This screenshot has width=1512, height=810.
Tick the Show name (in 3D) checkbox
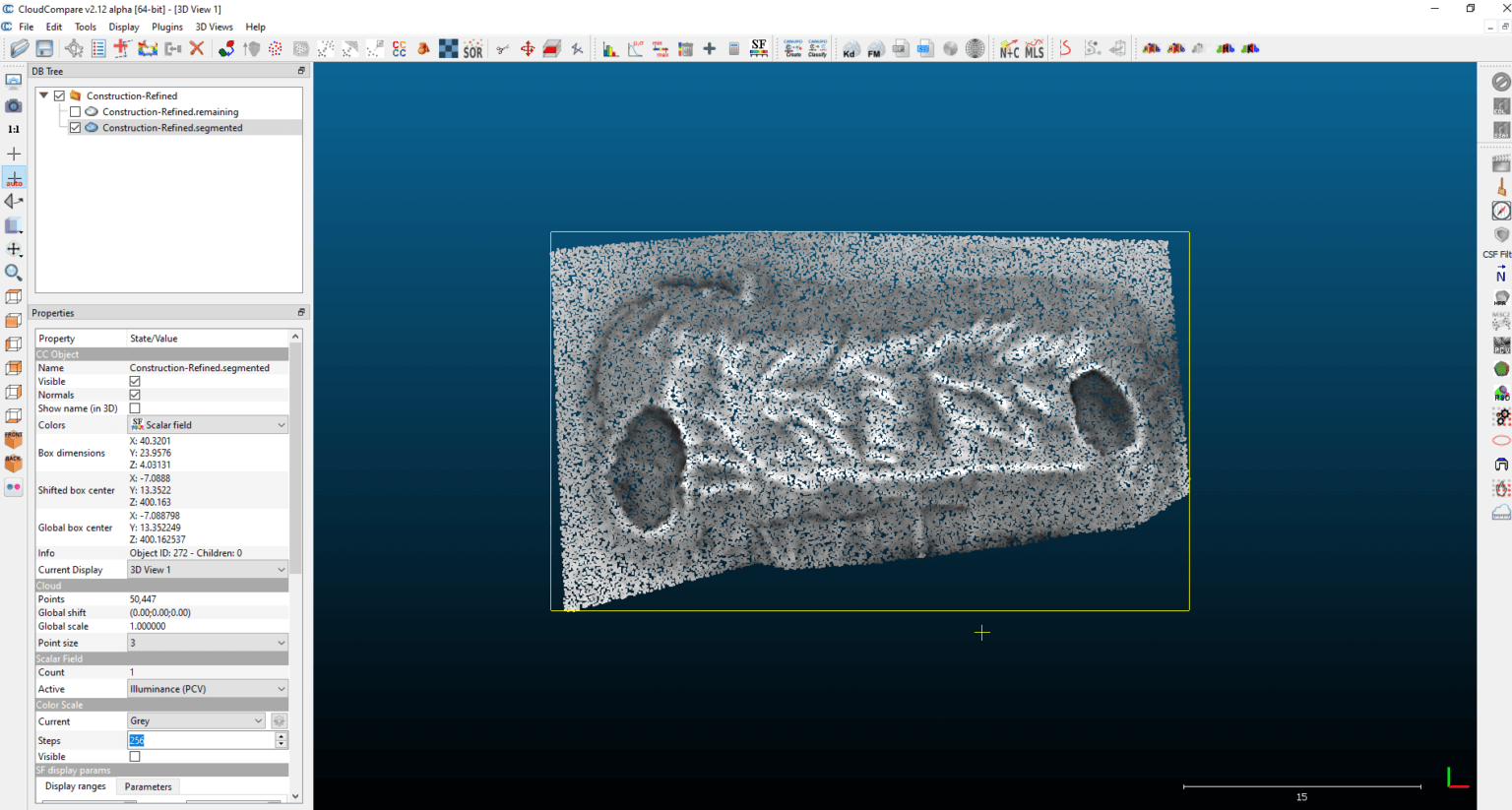click(135, 408)
